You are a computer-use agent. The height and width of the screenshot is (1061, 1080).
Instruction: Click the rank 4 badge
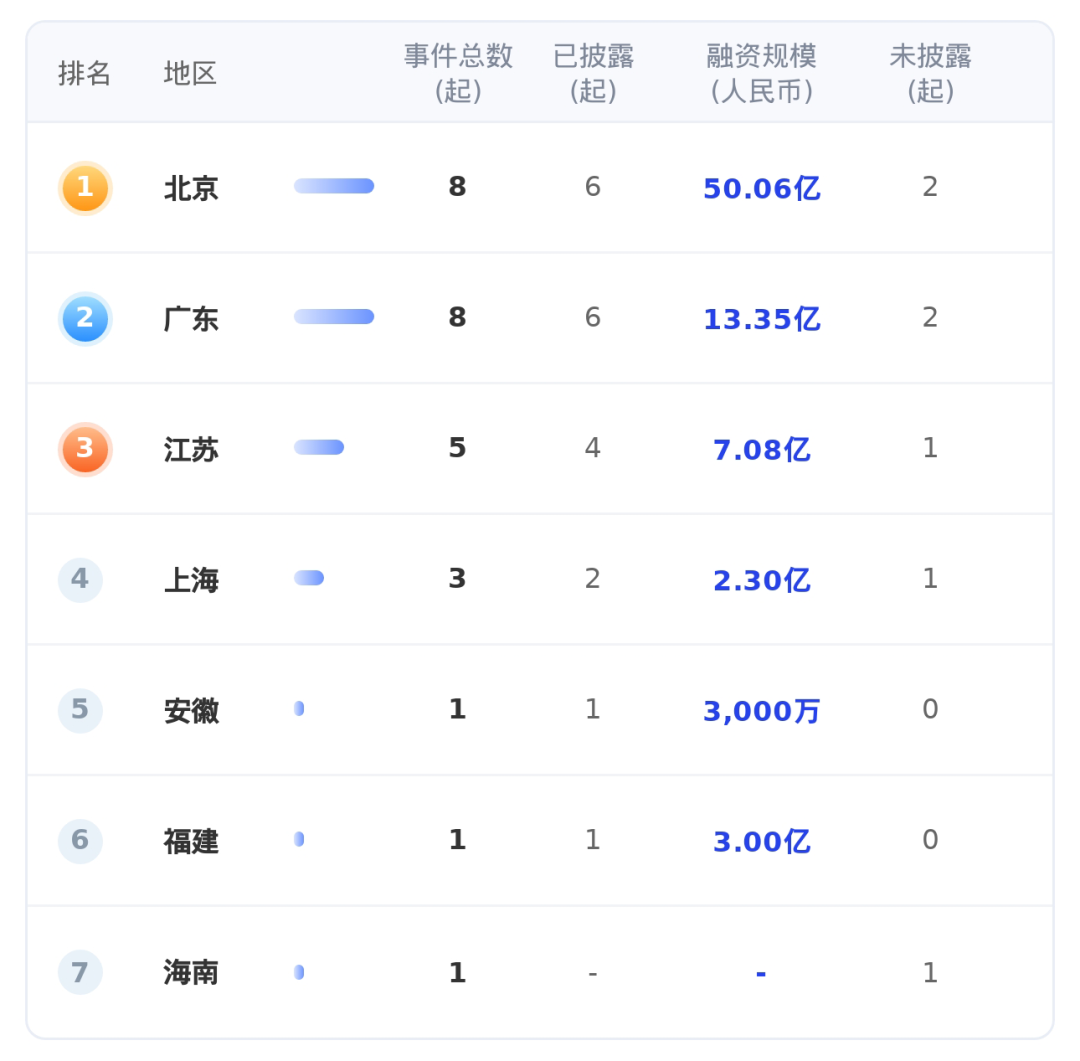80,579
